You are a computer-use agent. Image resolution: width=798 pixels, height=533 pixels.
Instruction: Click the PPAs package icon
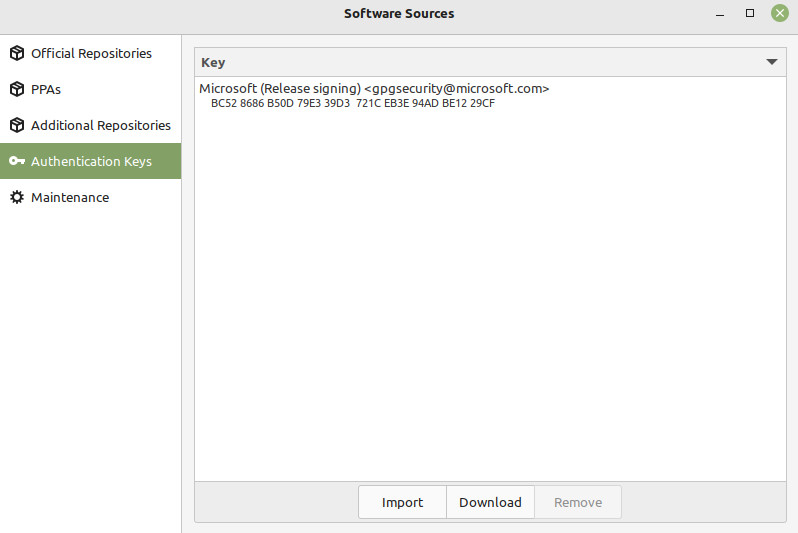coord(17,89)
